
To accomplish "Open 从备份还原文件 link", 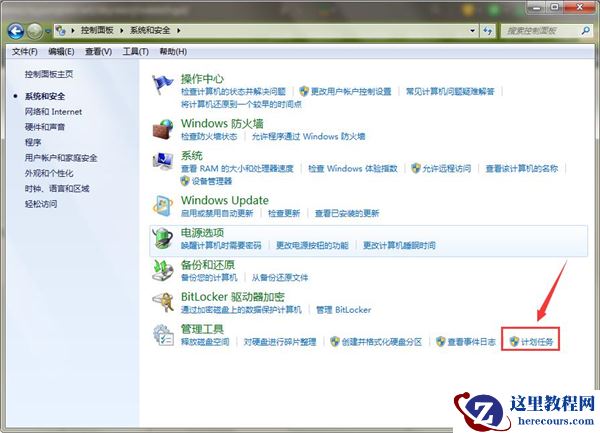I will point(280,277).
